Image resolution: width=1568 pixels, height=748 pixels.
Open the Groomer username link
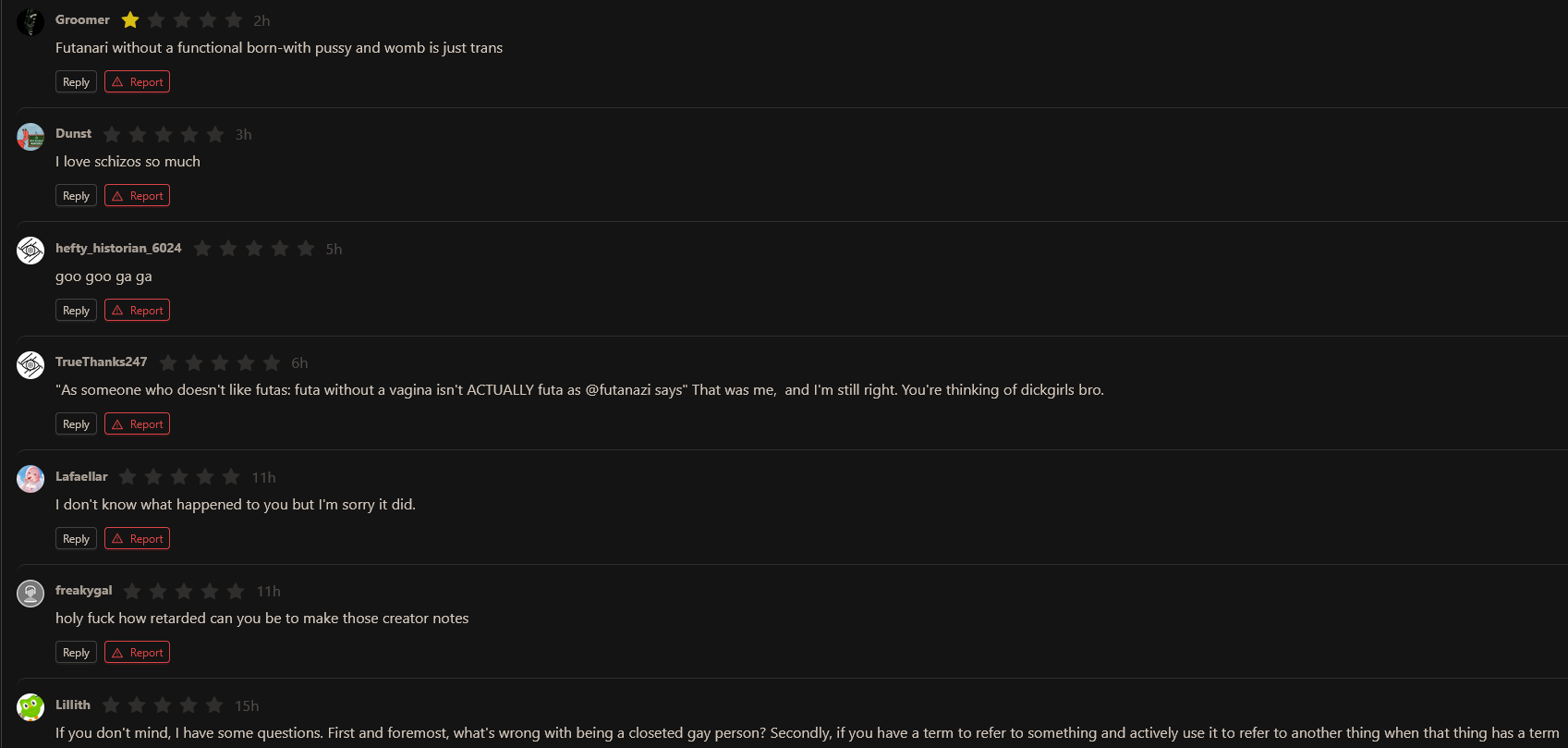[82, 19]
